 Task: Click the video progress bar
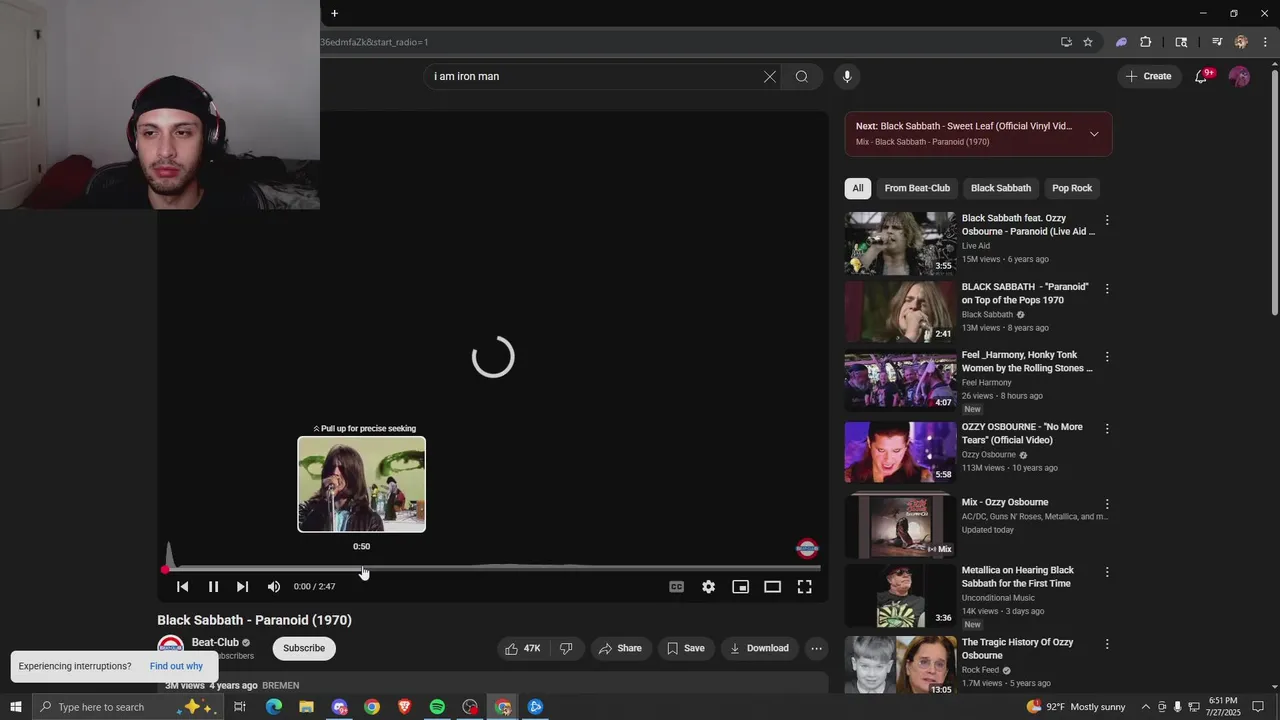pyautogui.click(x=492, y=569)
